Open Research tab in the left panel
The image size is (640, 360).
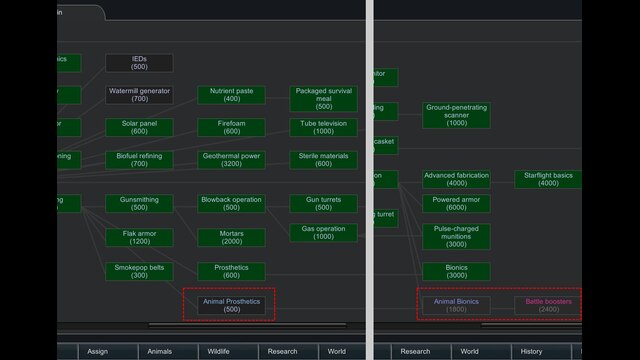click(288, 351)
